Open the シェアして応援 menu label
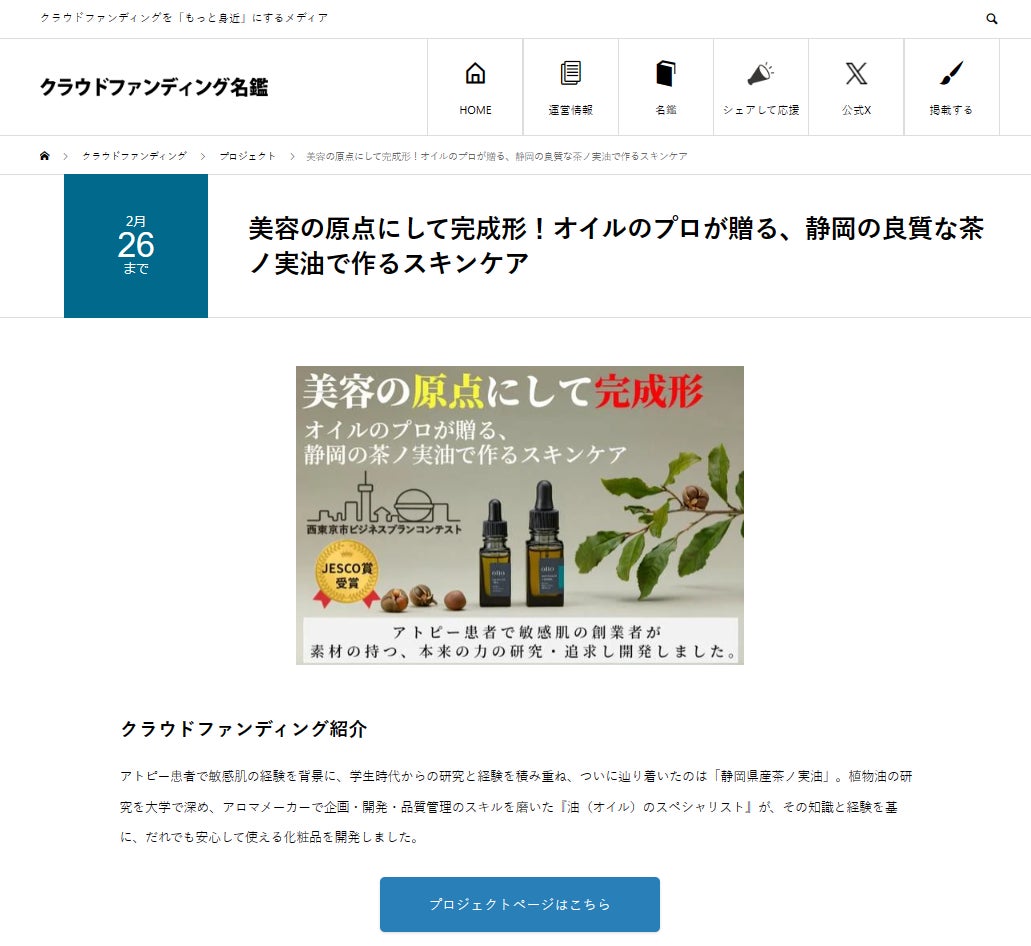The image size is (1031, 946). 761,110
